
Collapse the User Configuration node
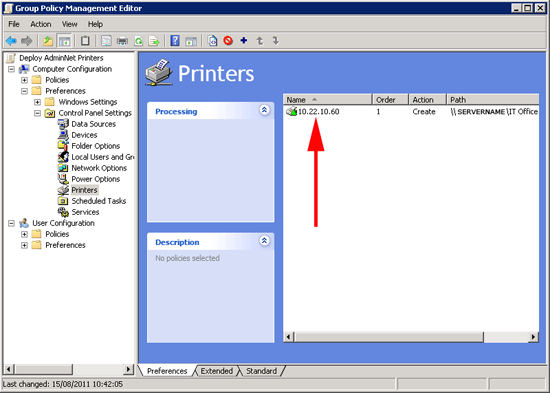point(11,223)
